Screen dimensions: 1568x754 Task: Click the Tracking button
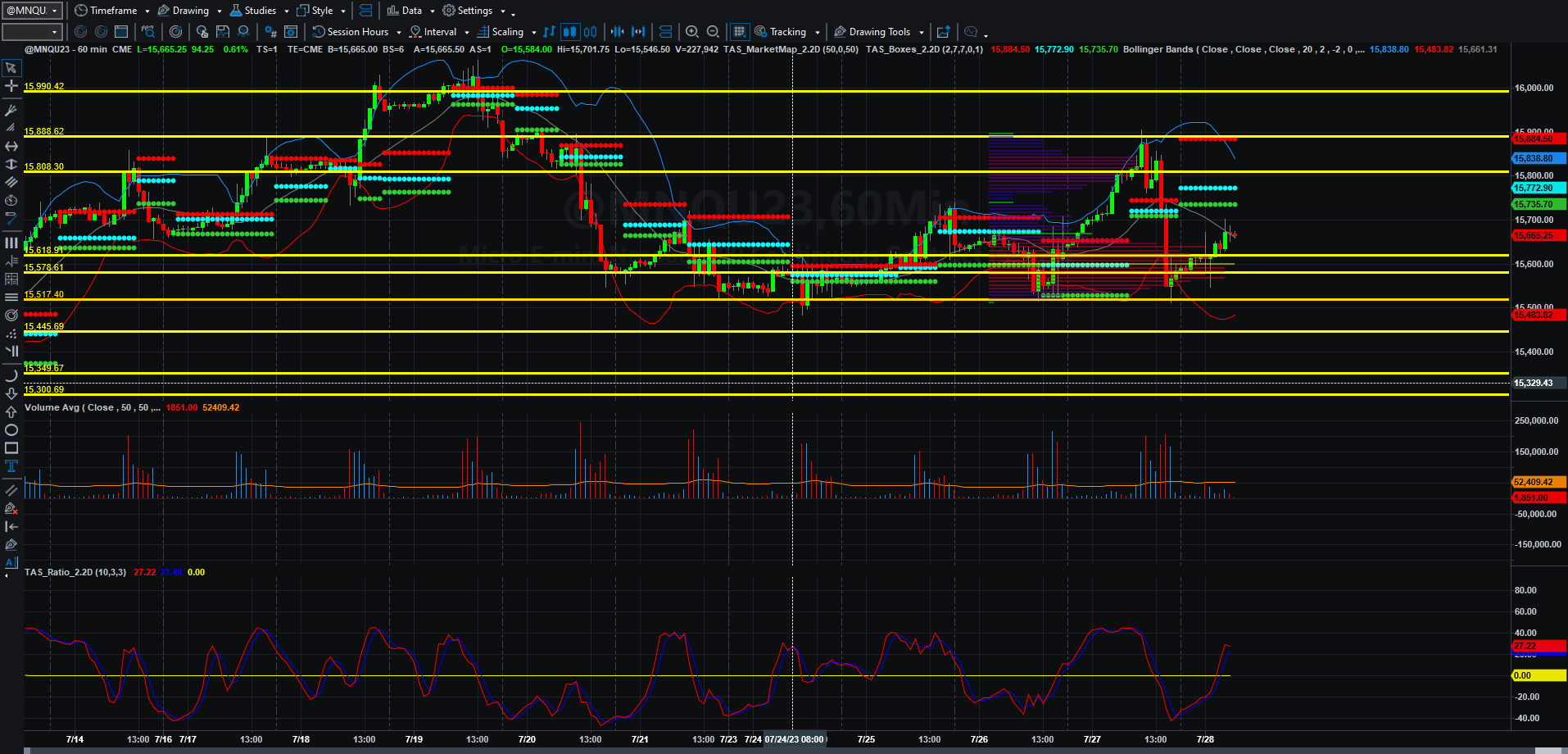(786, 32)
